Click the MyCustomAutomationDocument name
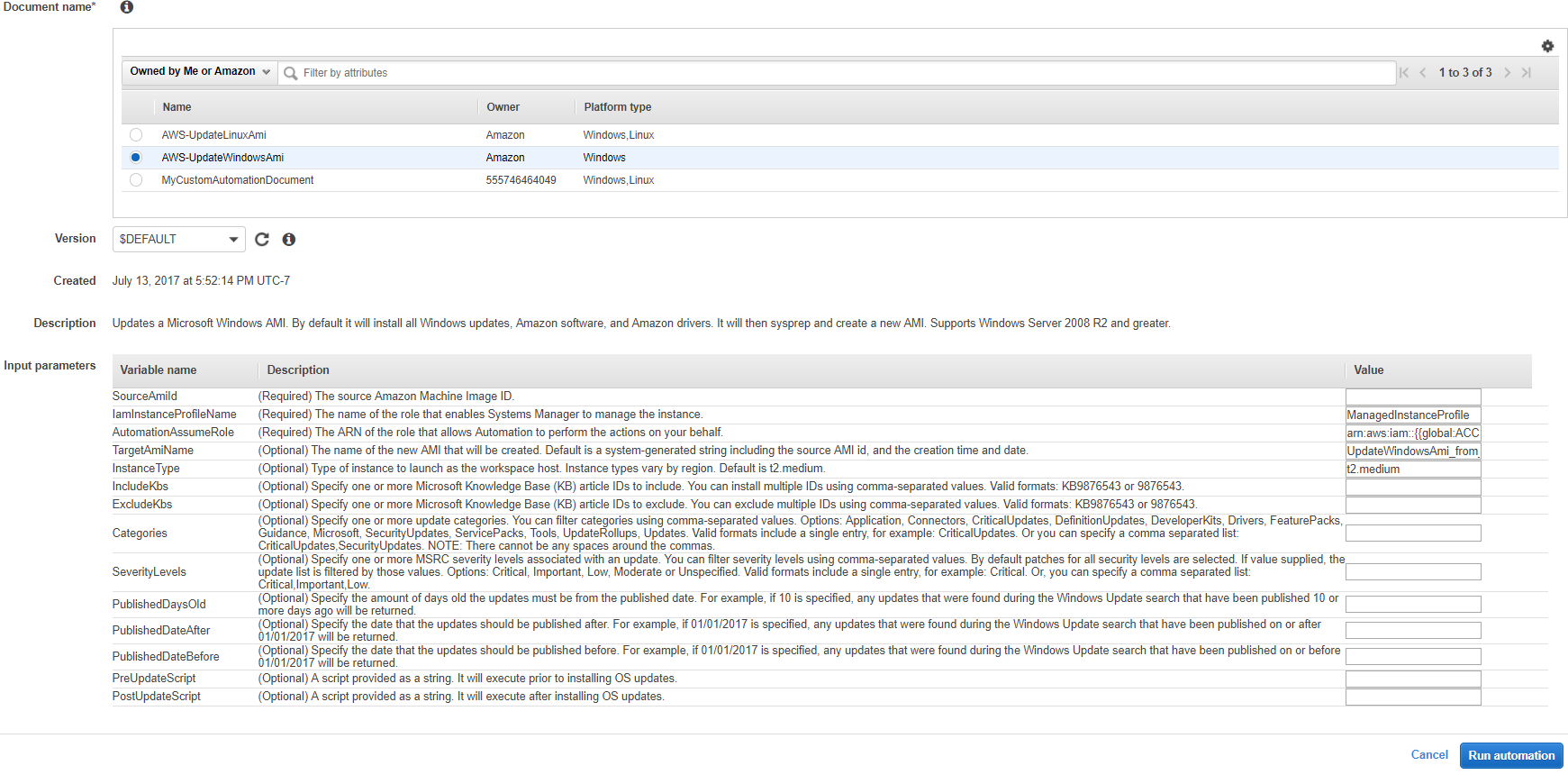The height and width of the screenshot is (775, 1568). pos(238,180)
